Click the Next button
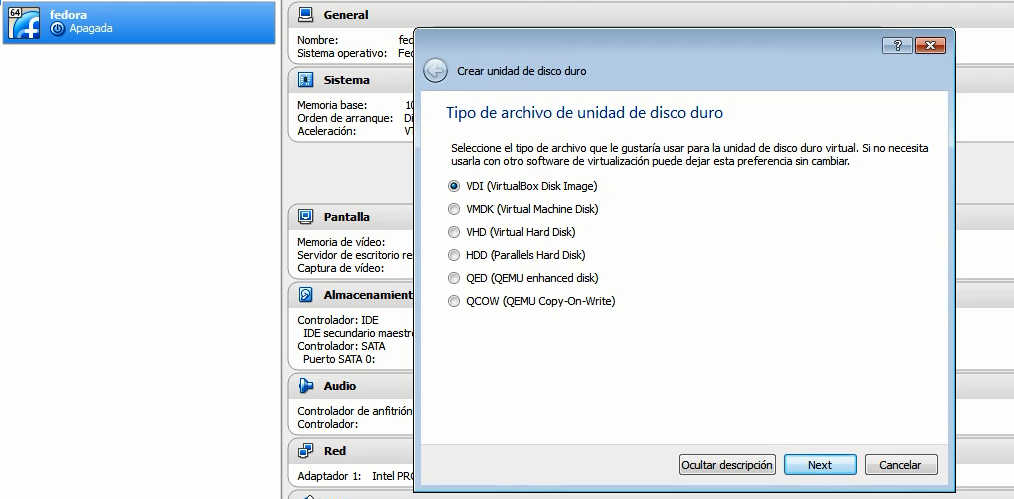 (x=820, y=465)
